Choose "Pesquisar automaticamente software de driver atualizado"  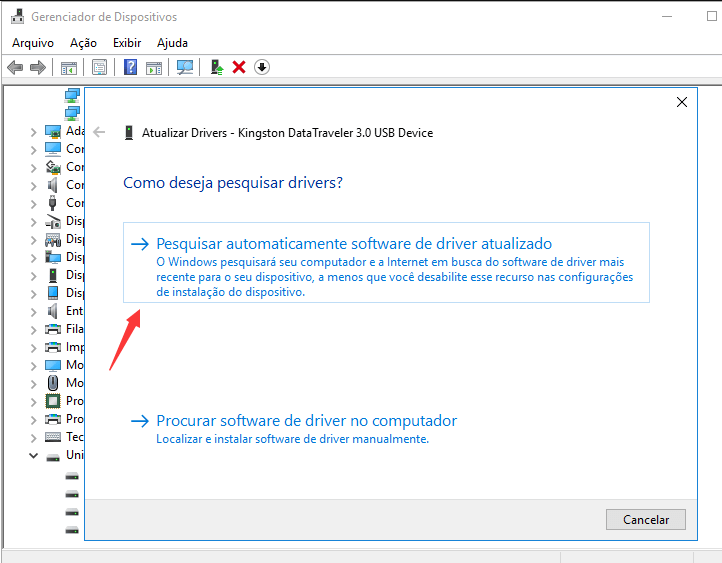(386, 262)
